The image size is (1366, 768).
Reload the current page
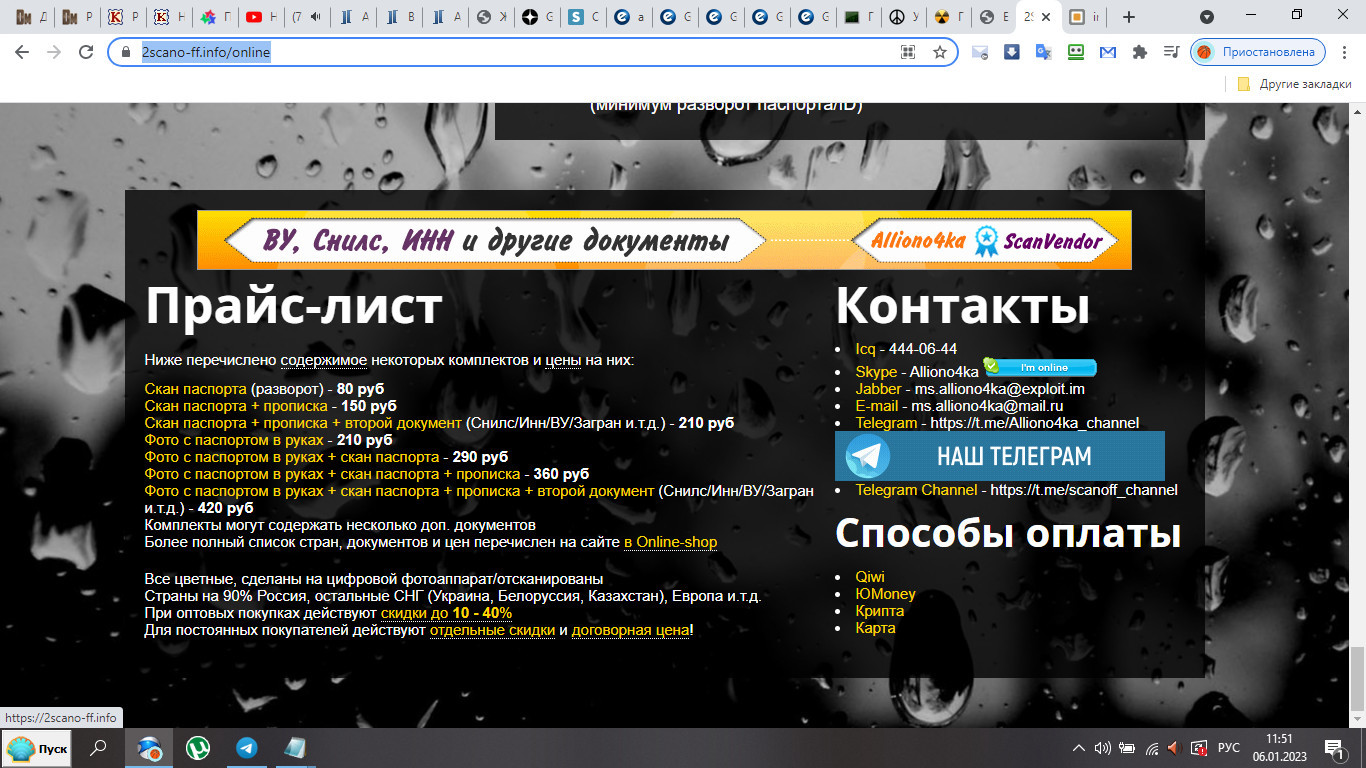click(x=86, y=52)
